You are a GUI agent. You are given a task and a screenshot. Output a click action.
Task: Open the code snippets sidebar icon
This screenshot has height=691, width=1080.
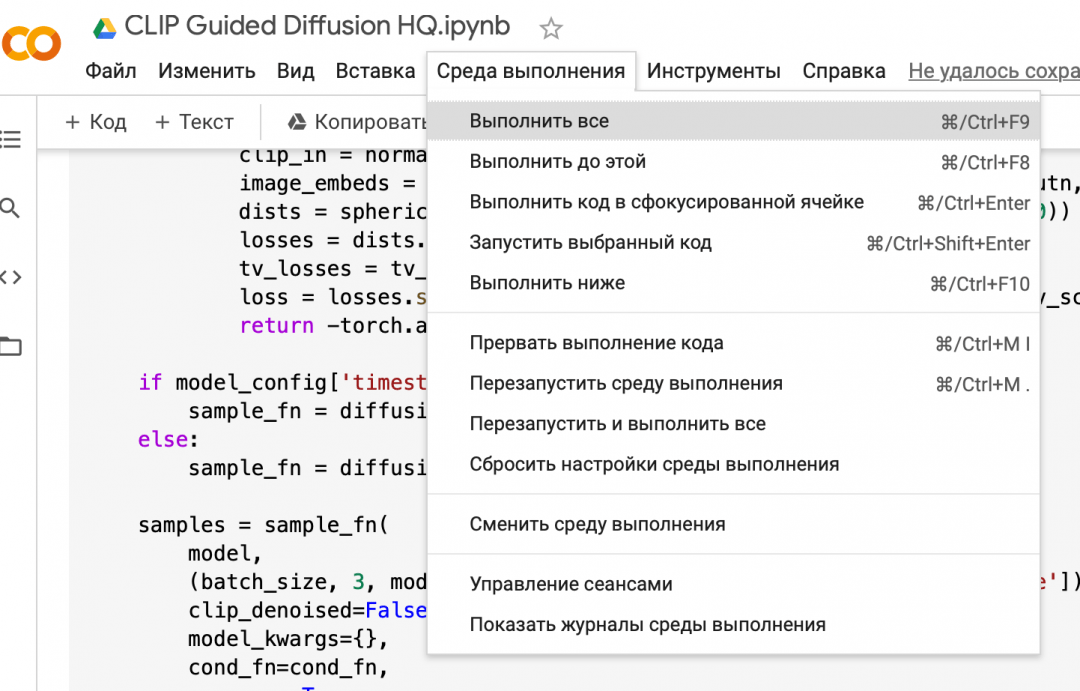click(x=11, y=277)
